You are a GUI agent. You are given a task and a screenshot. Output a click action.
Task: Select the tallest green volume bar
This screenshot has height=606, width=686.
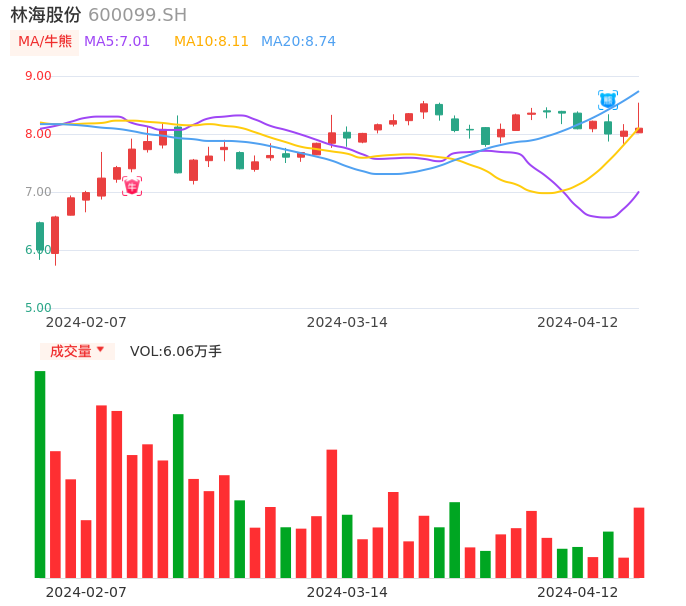(40, 474)
